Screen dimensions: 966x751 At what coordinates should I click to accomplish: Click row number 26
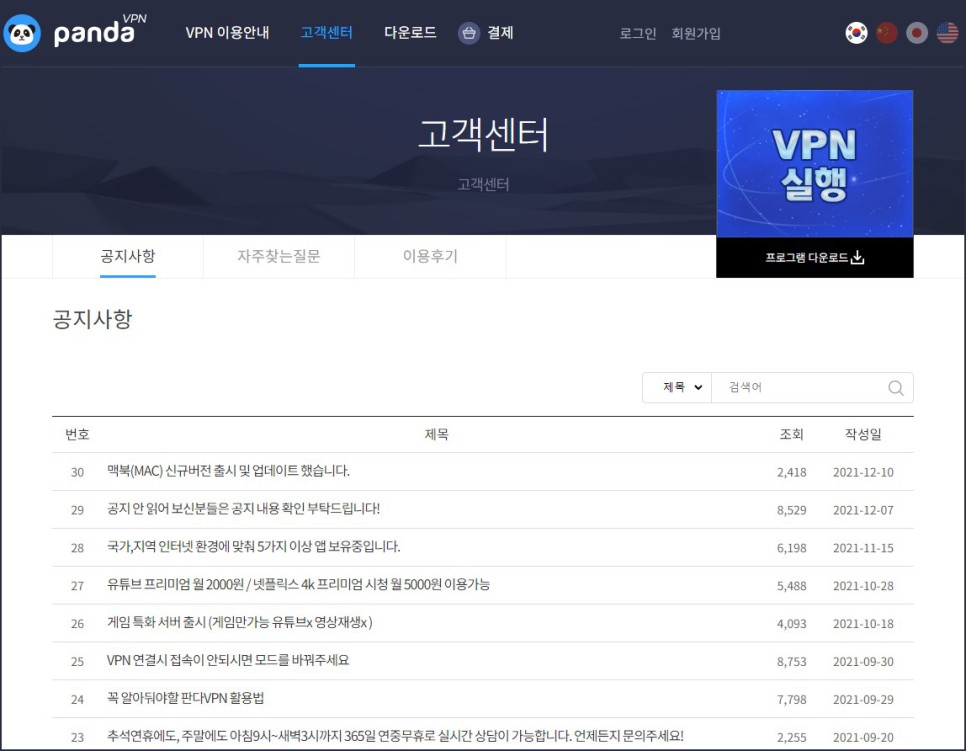(x=77, y=624)
